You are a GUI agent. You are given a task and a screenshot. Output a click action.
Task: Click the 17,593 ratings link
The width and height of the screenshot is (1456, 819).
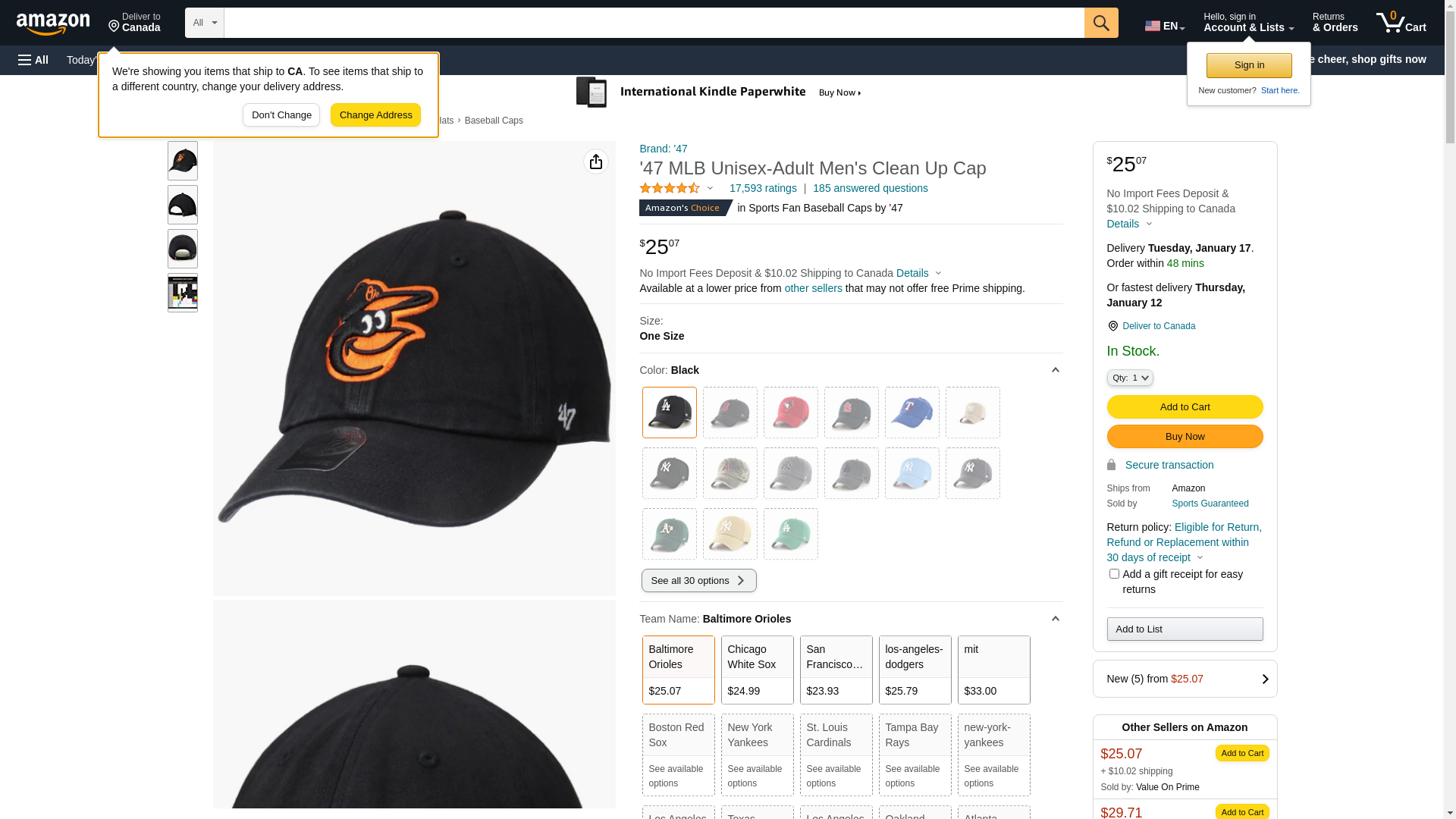click(x=763, y=188)
